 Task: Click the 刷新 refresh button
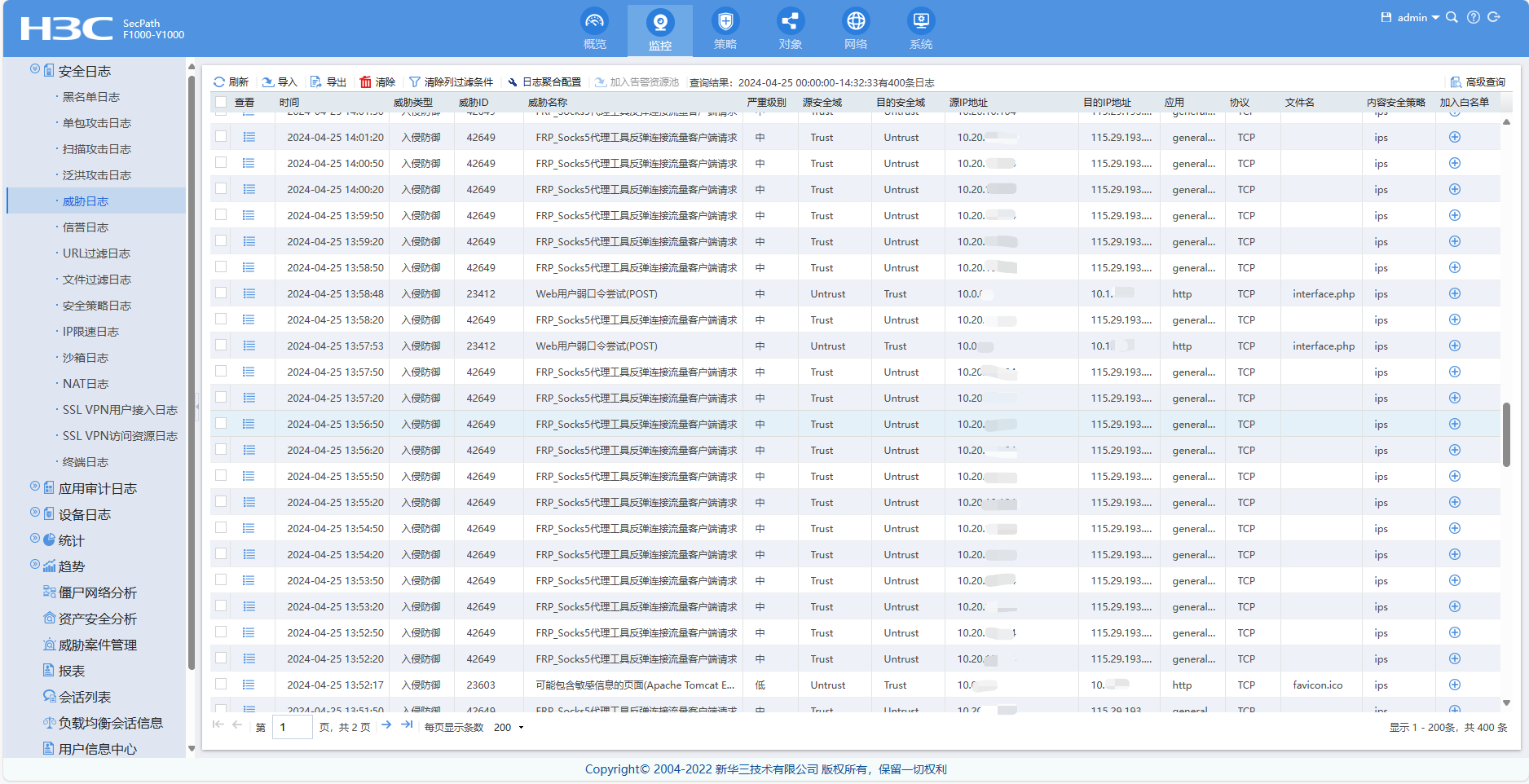click(x=231, y=82)
